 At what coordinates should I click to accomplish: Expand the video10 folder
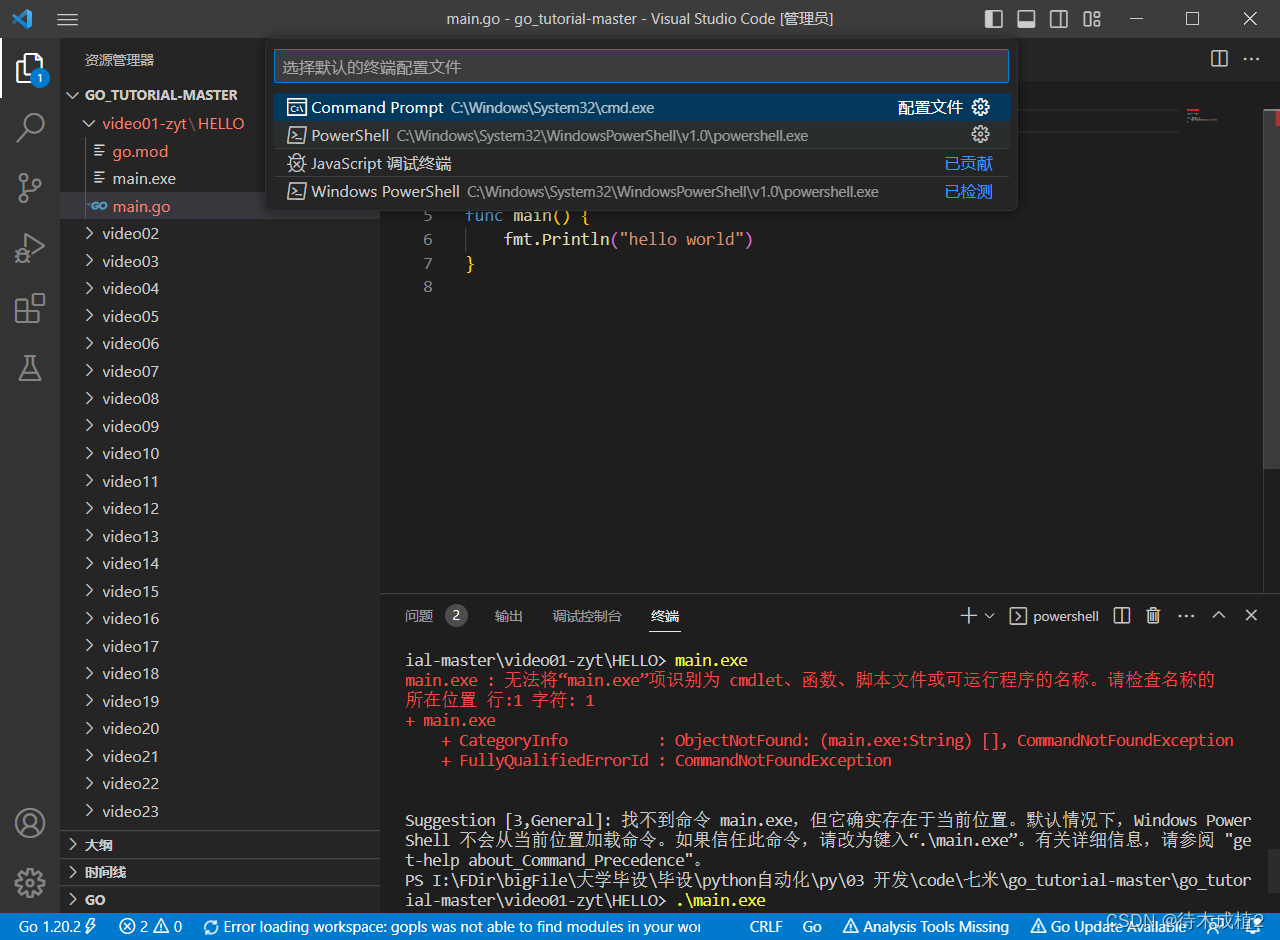(x=220, y=453)
